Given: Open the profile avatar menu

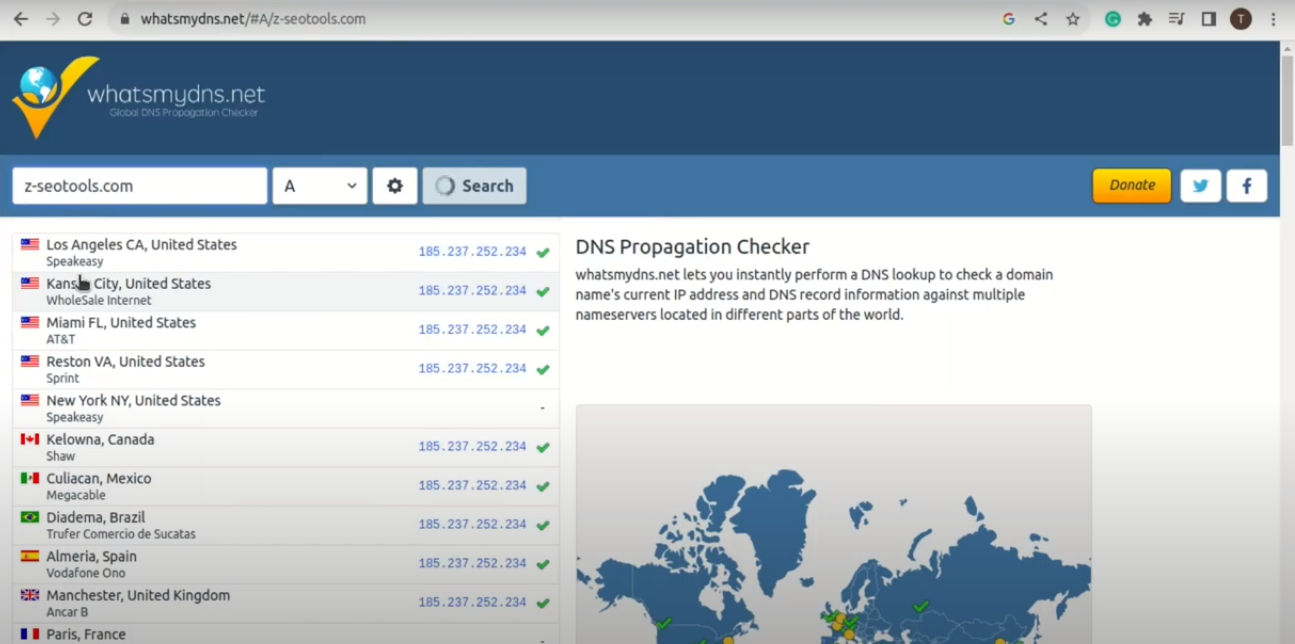Looking at the screenshot, I should coord(1241,19).
